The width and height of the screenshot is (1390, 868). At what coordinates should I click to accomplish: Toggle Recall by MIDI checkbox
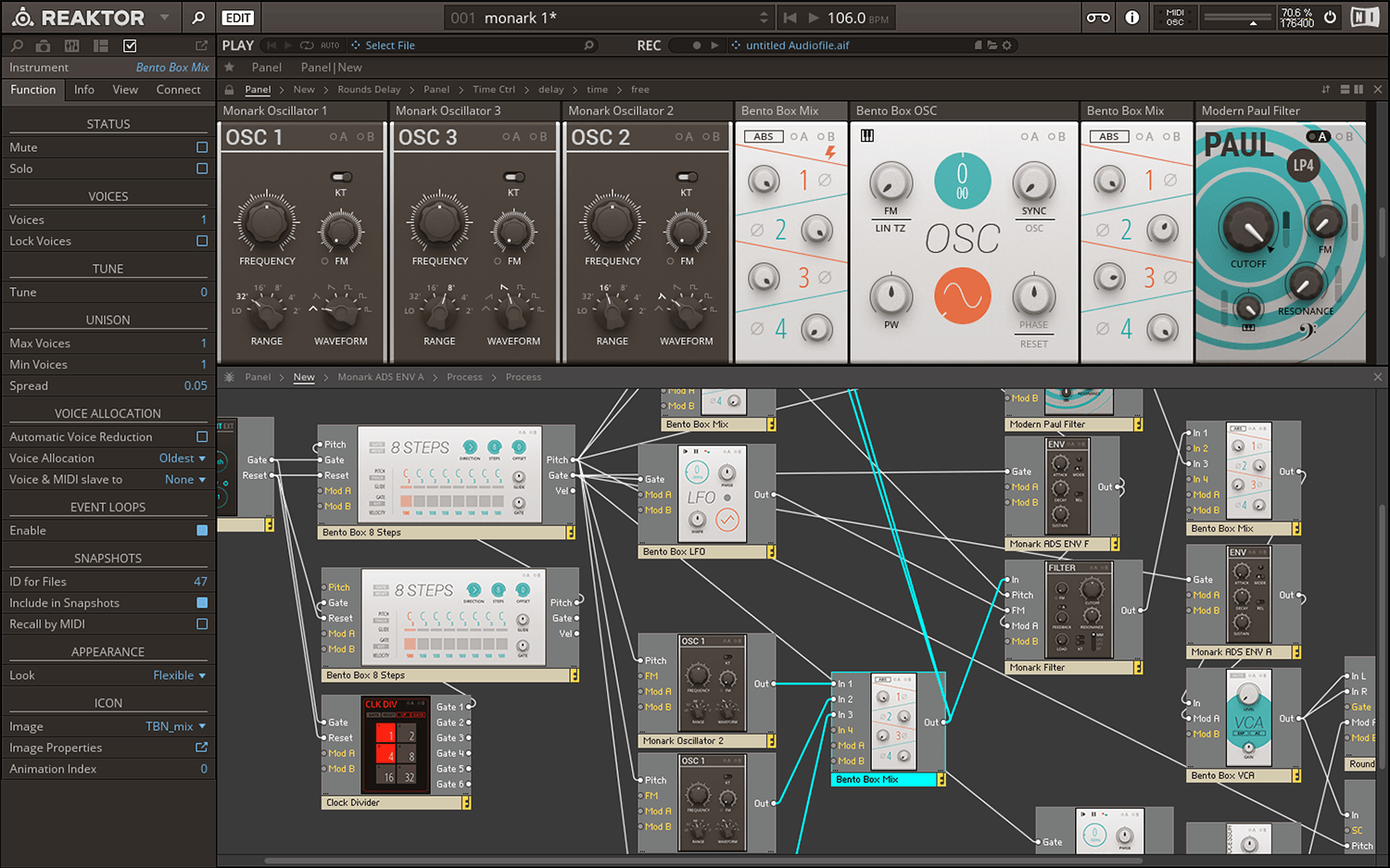(x=202, y=623)
